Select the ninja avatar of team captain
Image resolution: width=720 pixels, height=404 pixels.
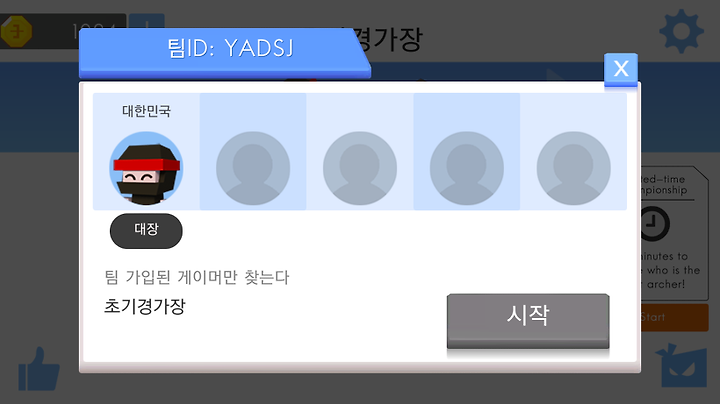[x=146, y=168]
